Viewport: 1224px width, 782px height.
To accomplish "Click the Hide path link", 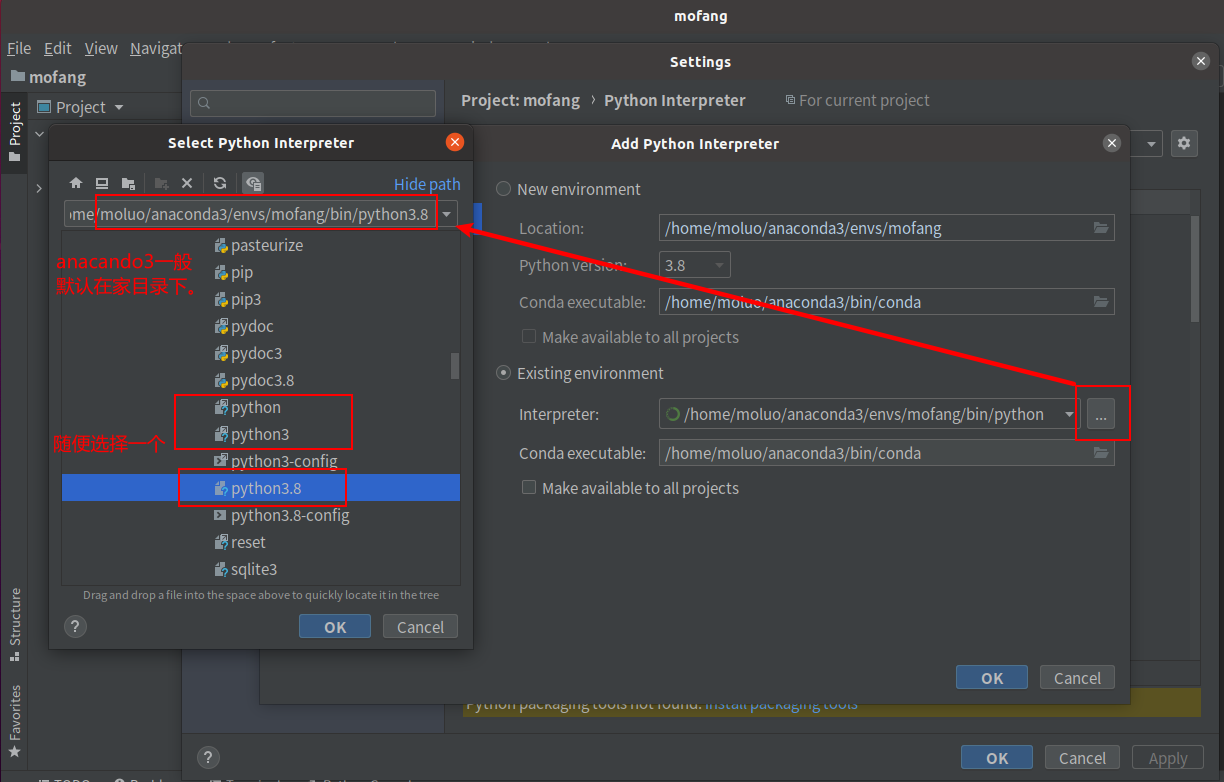I will click(x=427, y=184).
